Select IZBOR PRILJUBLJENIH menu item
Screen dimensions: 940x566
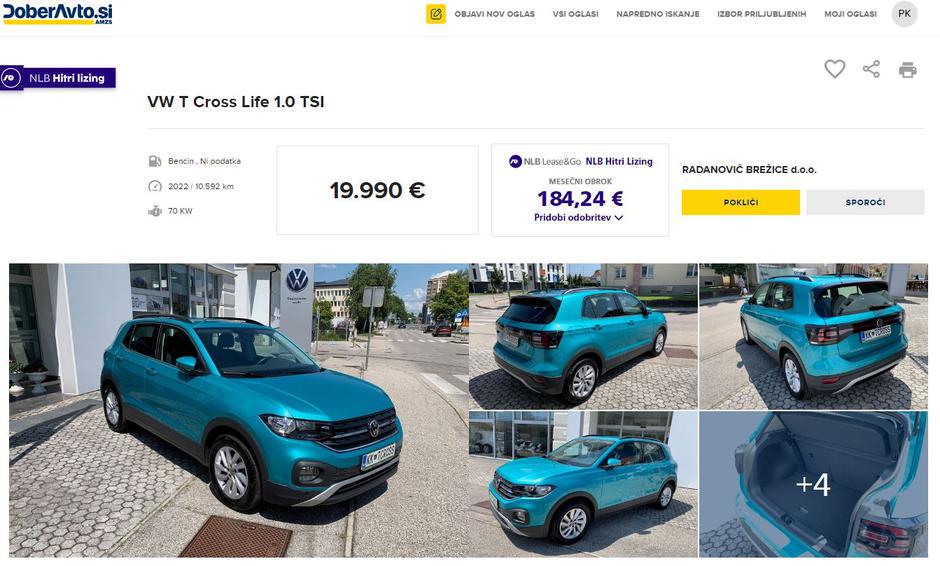[x=761, y=14]
